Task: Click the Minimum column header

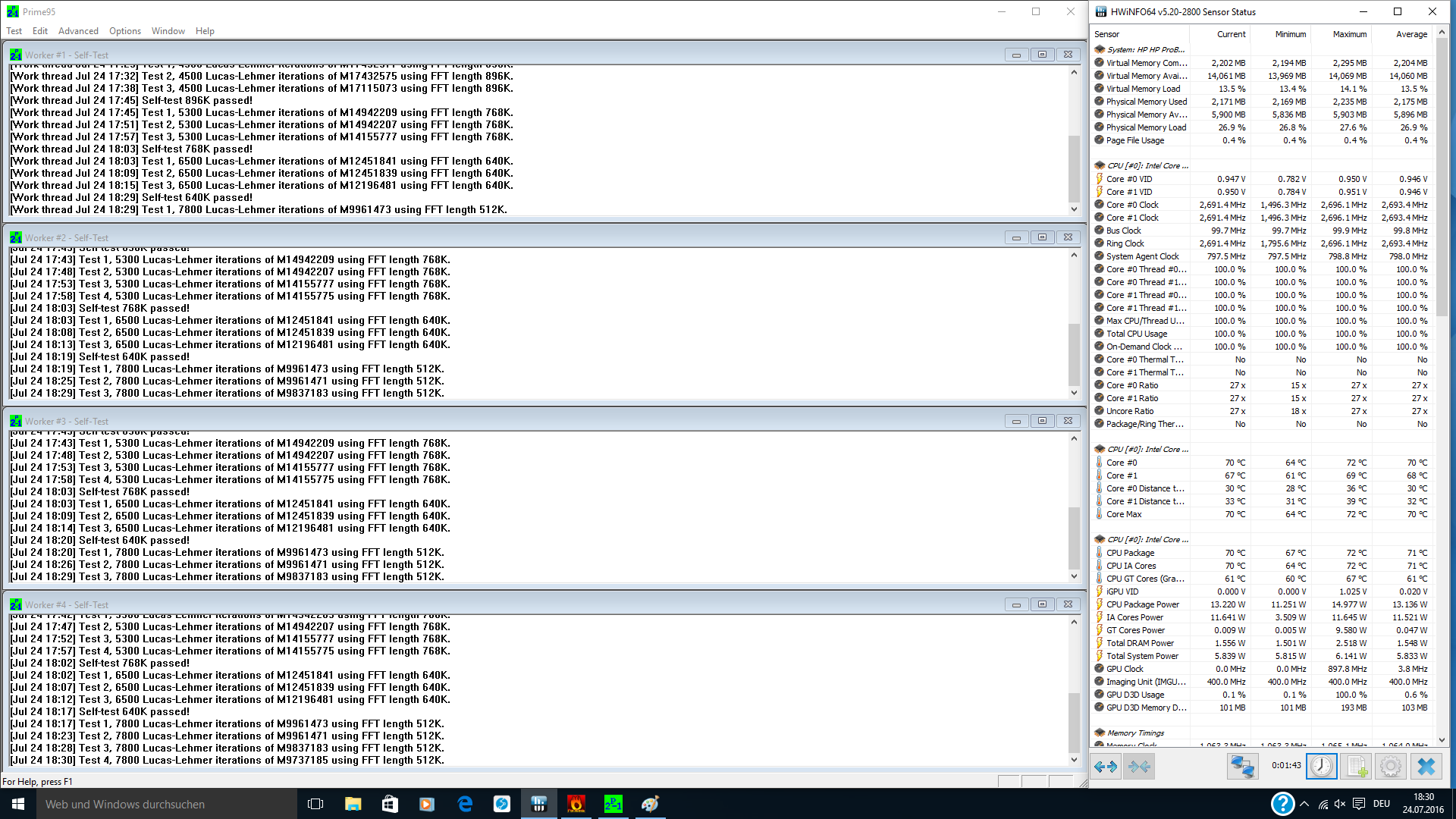Action: [1280, 34]
